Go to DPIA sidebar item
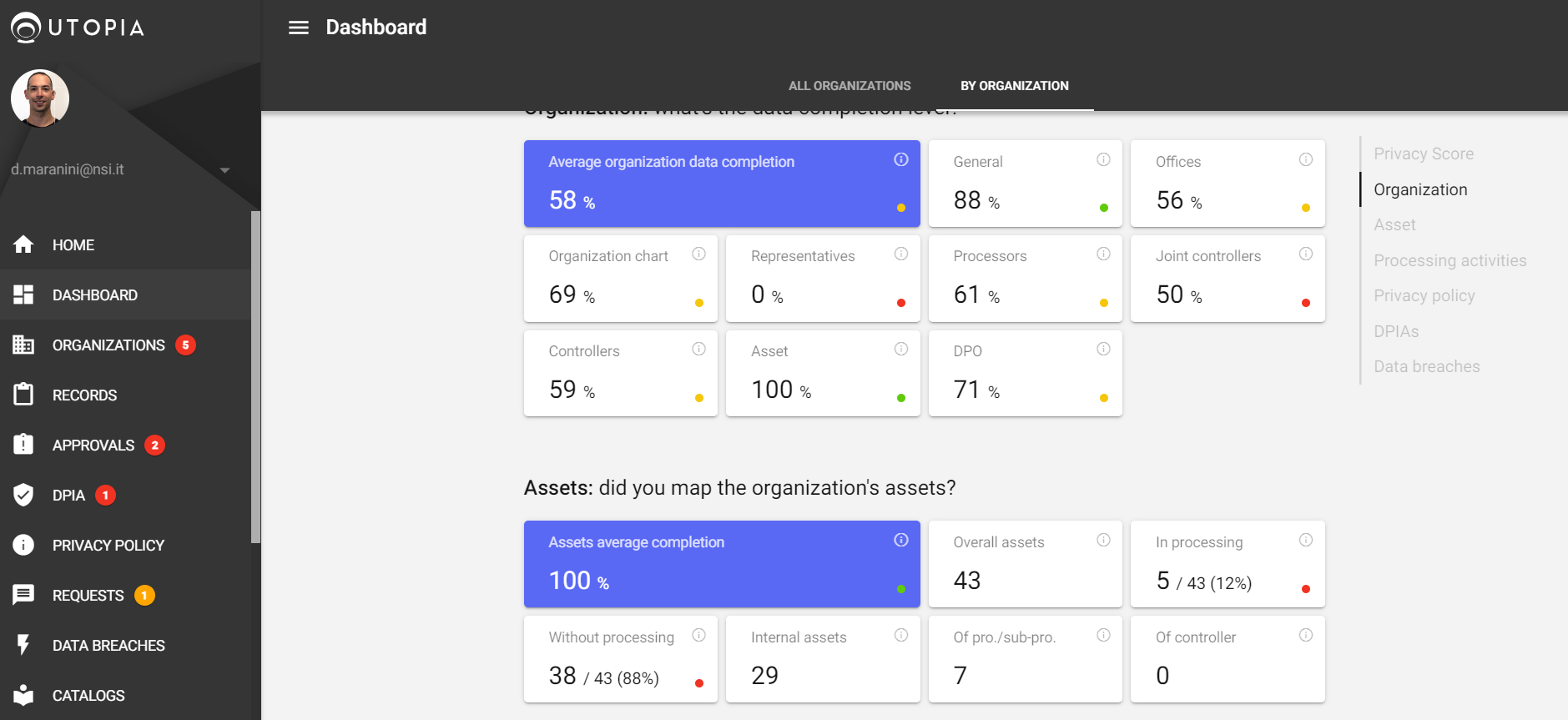 tap(125, 495)
